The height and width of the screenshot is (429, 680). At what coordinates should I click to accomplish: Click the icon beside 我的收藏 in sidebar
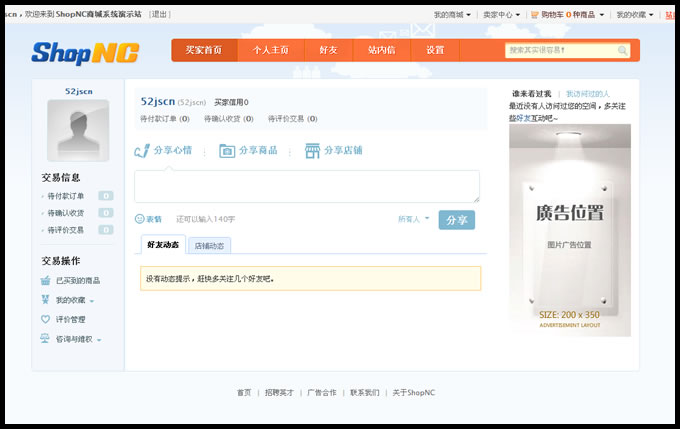coord(45,299)
